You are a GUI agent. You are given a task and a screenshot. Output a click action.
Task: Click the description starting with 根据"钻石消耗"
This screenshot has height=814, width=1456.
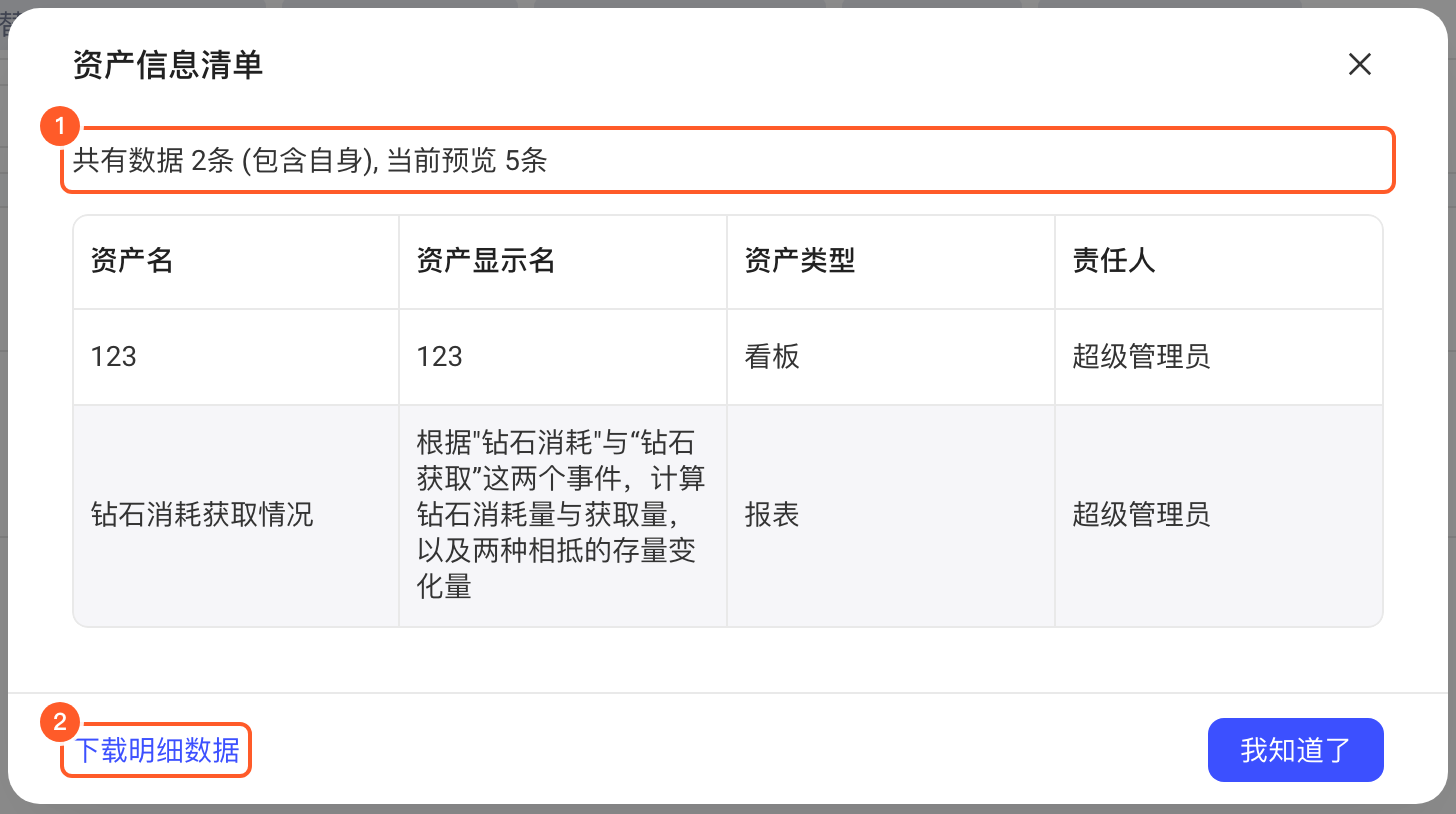coord(561,514)
